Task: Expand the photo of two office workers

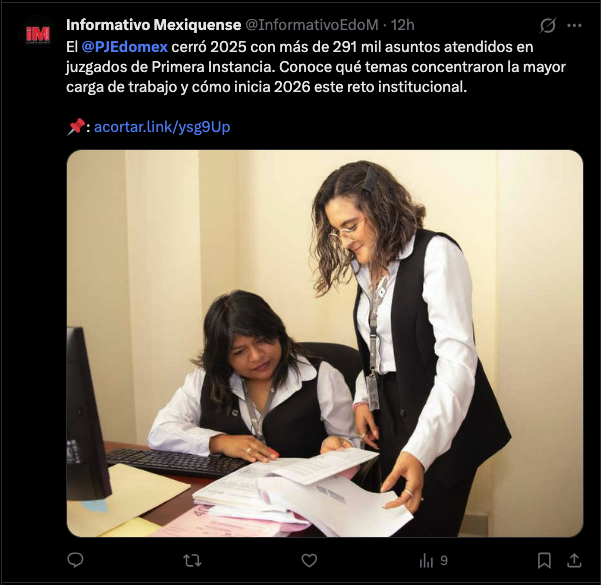Action: point(325,343)
